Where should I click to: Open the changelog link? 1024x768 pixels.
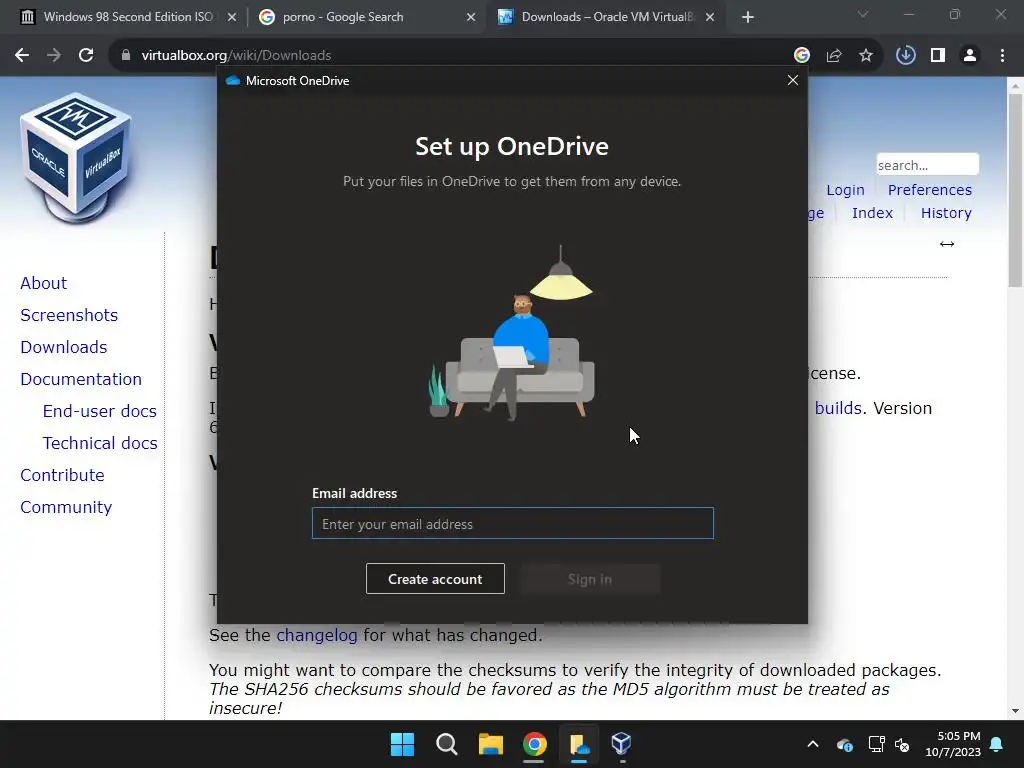coord(317,635)
